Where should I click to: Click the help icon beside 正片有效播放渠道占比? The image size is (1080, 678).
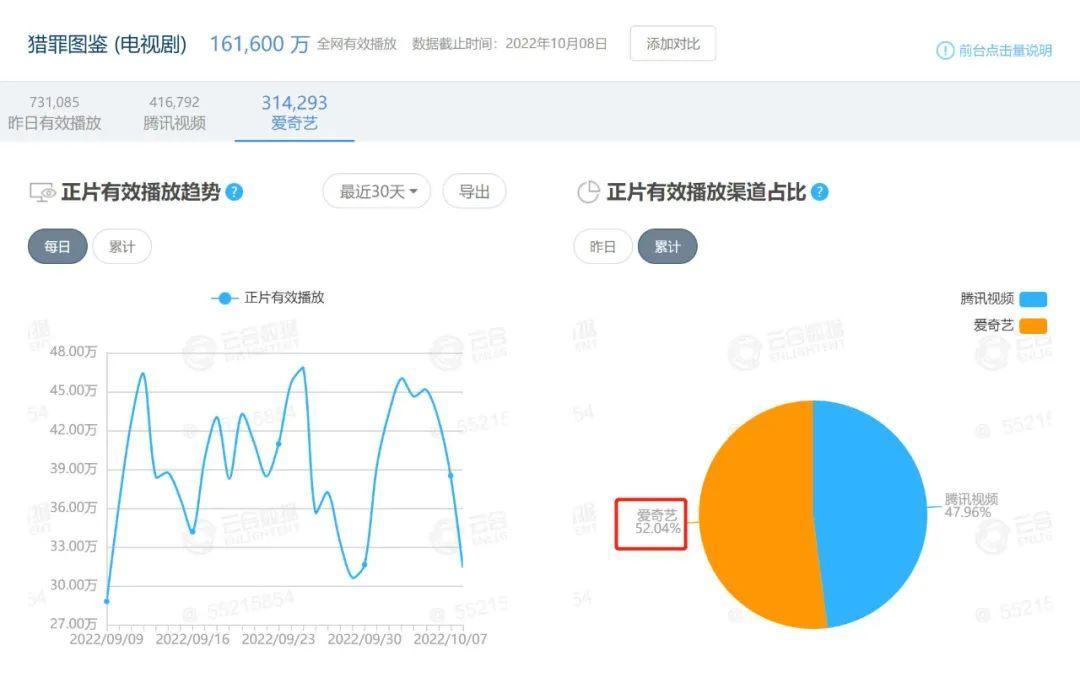tap(820, 192)
